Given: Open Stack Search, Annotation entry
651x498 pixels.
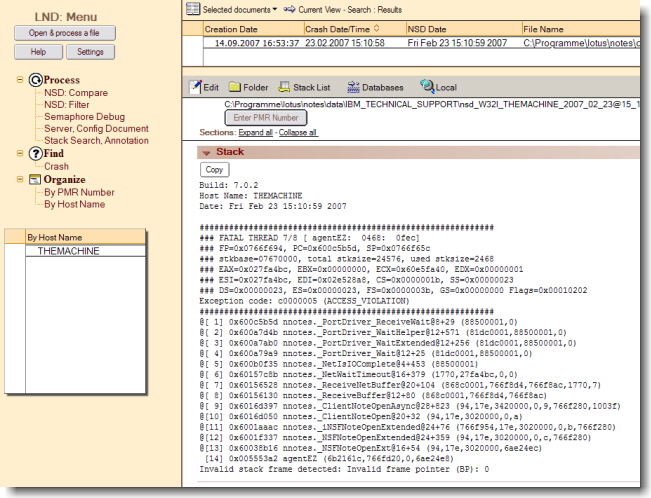Looking at the screenshot, I should tap(96, 141).
